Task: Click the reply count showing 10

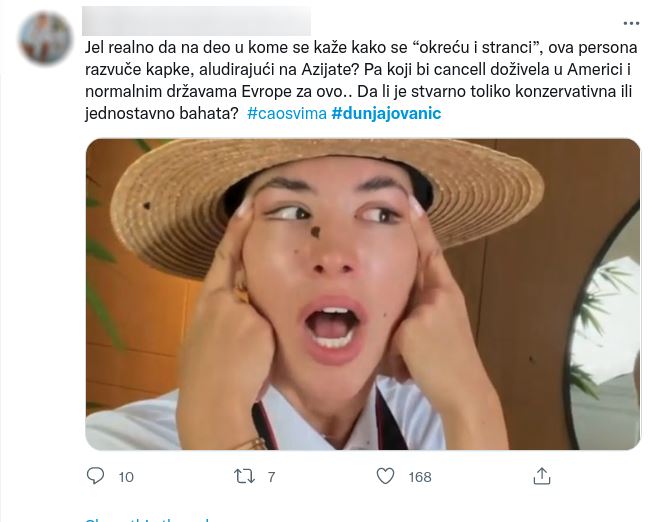Action: pyautogui.click(x=126, y=477)
